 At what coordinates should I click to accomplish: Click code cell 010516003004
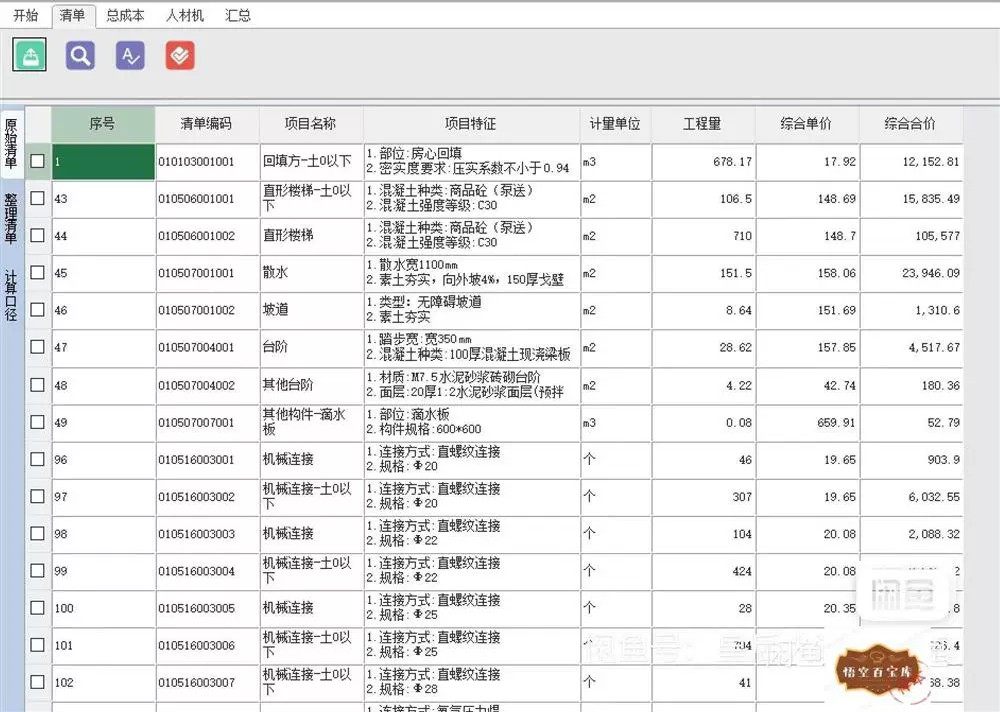click(x=207, y=571)
